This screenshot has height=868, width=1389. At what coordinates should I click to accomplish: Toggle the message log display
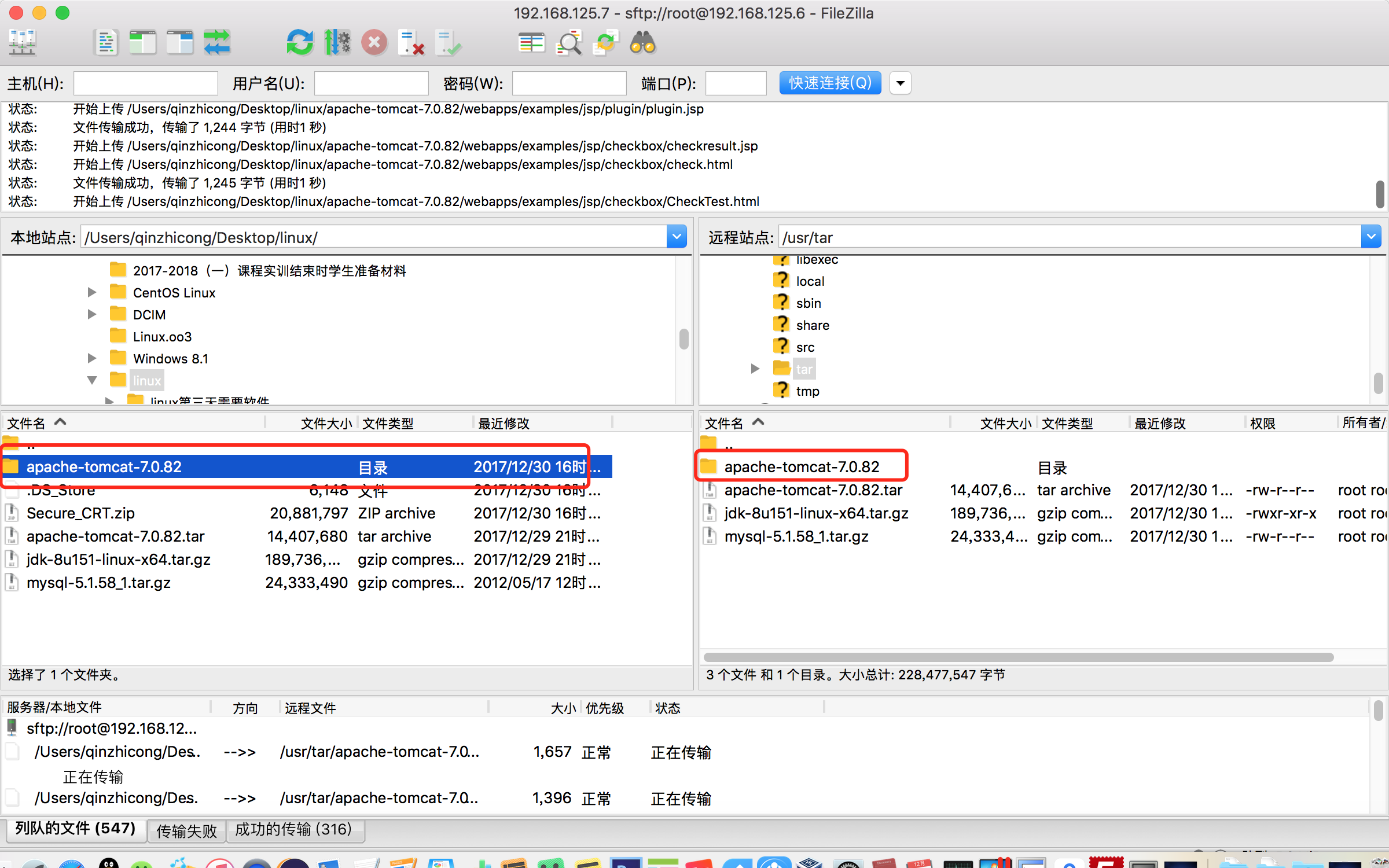pos(106,43)
